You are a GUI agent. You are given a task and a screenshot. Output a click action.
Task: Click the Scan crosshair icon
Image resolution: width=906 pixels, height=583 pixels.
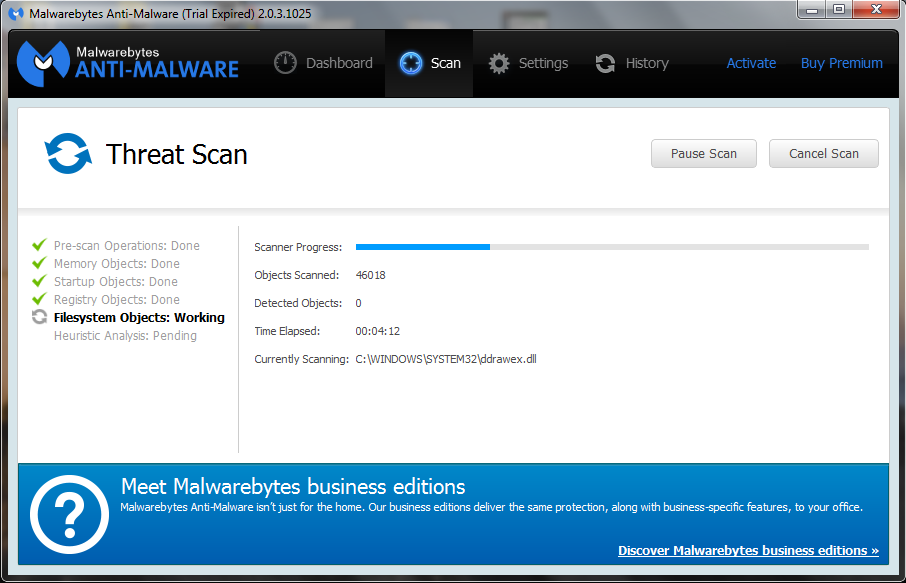(x=410, y=63)
